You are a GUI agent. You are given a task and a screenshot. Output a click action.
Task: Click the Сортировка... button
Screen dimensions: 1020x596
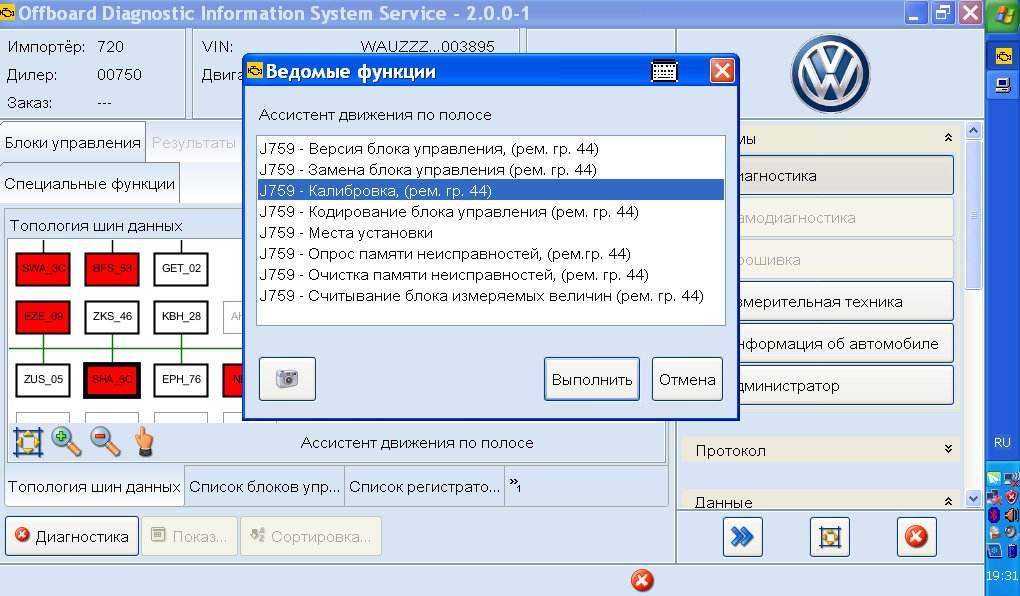pyautogui.click(x=311, y=536)
